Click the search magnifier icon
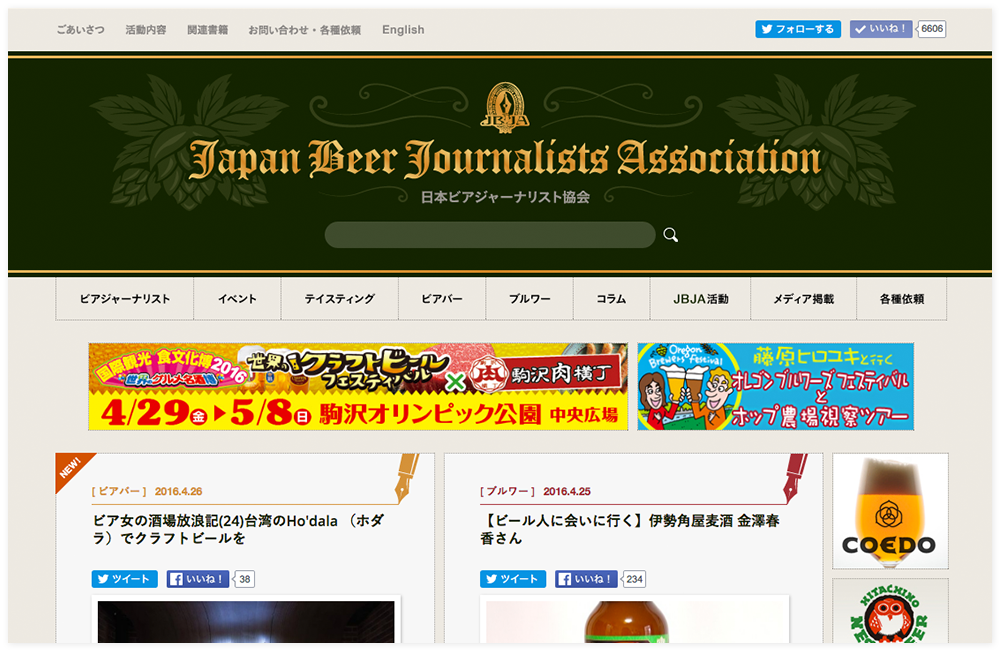The image size is (1000, 652). click(x=670, y=235)
